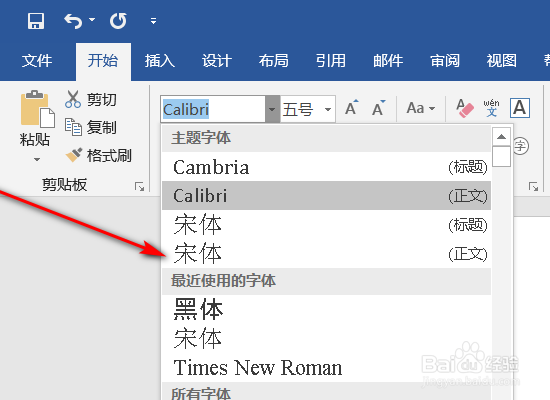This screenshot has height=400, width=550.
Task: Open the 文件 tab
Action: 37,61
